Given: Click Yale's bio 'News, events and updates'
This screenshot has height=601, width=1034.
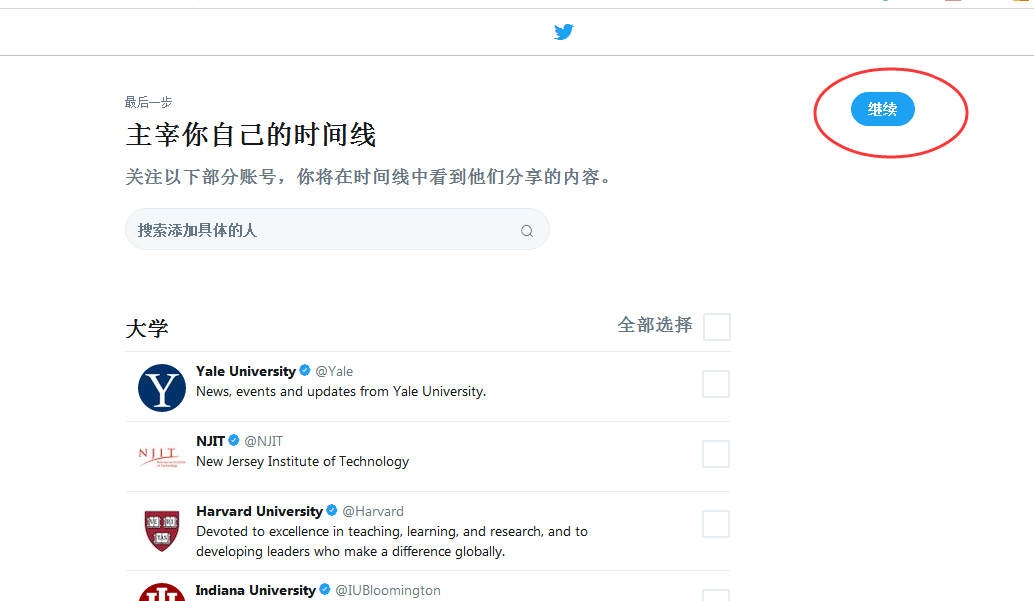Looking at the screenshot, I should point(341,391).
